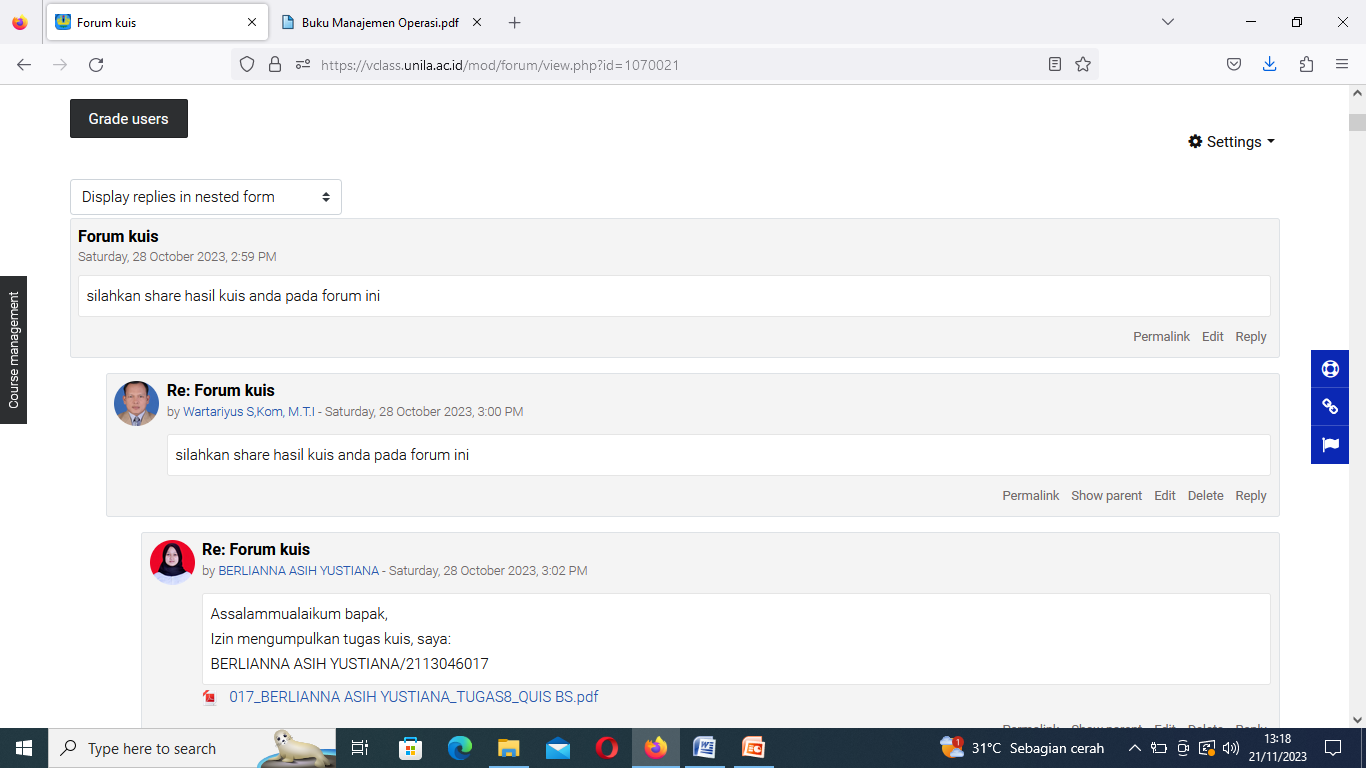
Task: Click the flag icon on right sidebar
Action: click(x=1329, y=445)
